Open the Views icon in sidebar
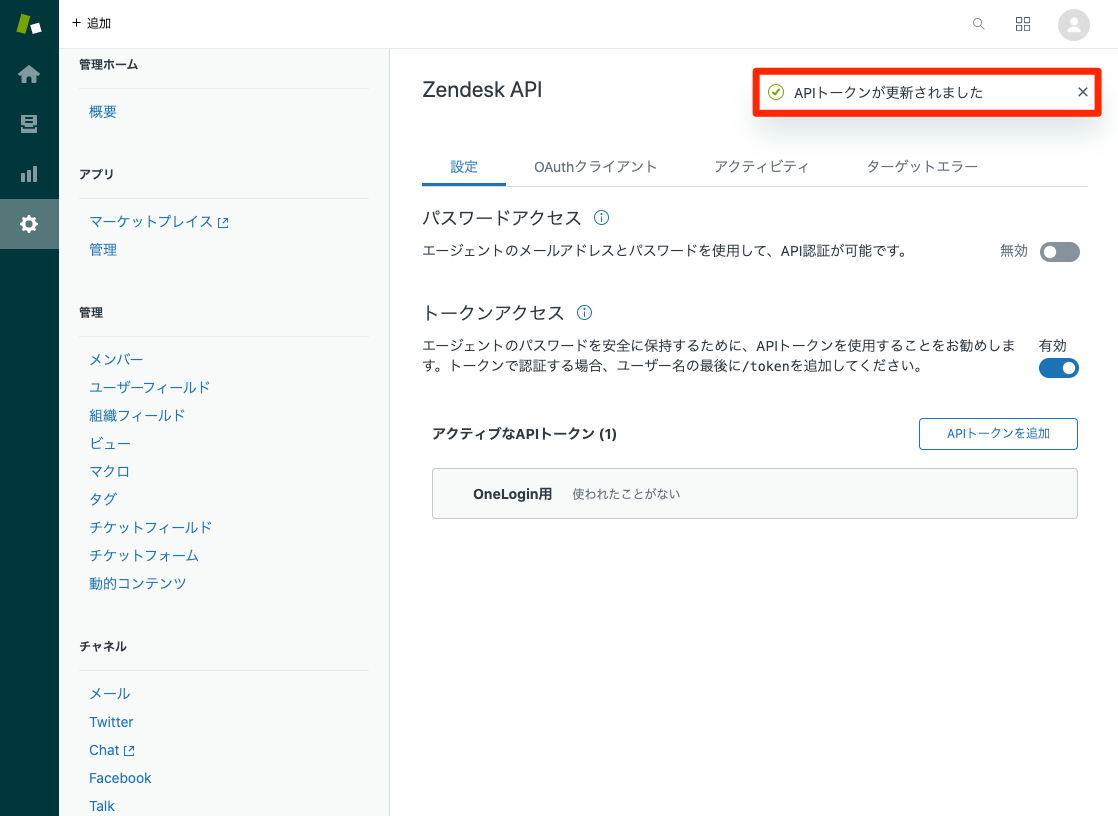Image resolution: width=1118 pixels, height=816 pixels. 29,124
